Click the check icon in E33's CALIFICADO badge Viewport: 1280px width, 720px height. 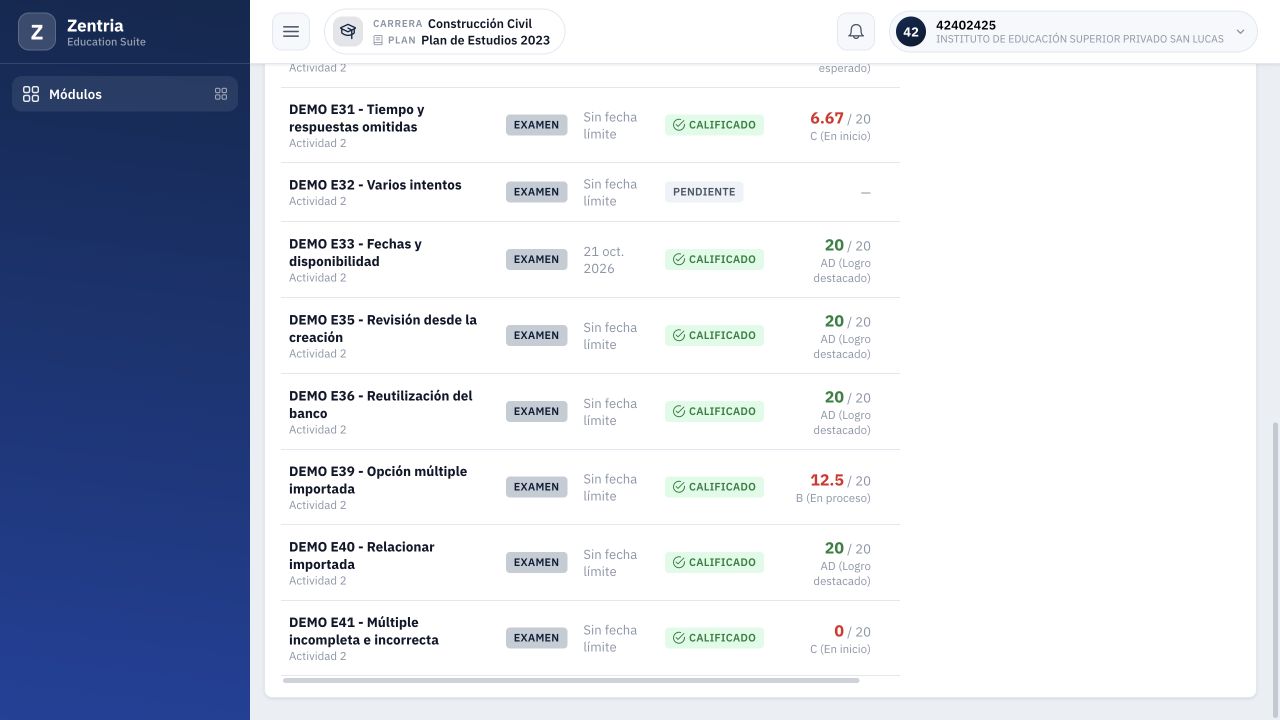click(679, 259)
